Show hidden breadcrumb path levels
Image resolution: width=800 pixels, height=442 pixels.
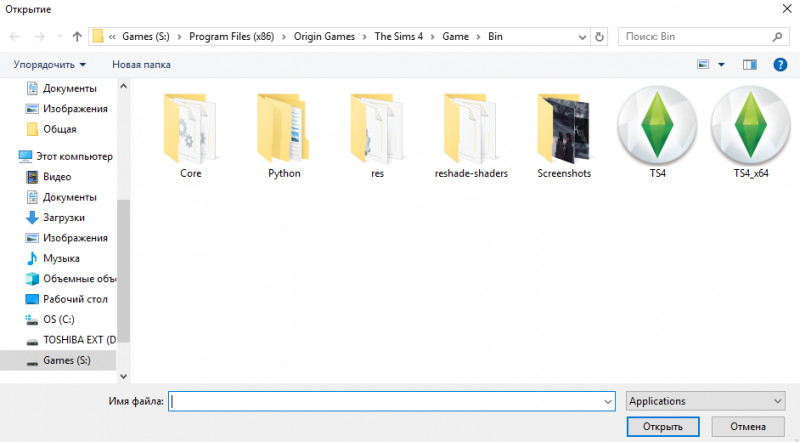(x=112, y=37)
